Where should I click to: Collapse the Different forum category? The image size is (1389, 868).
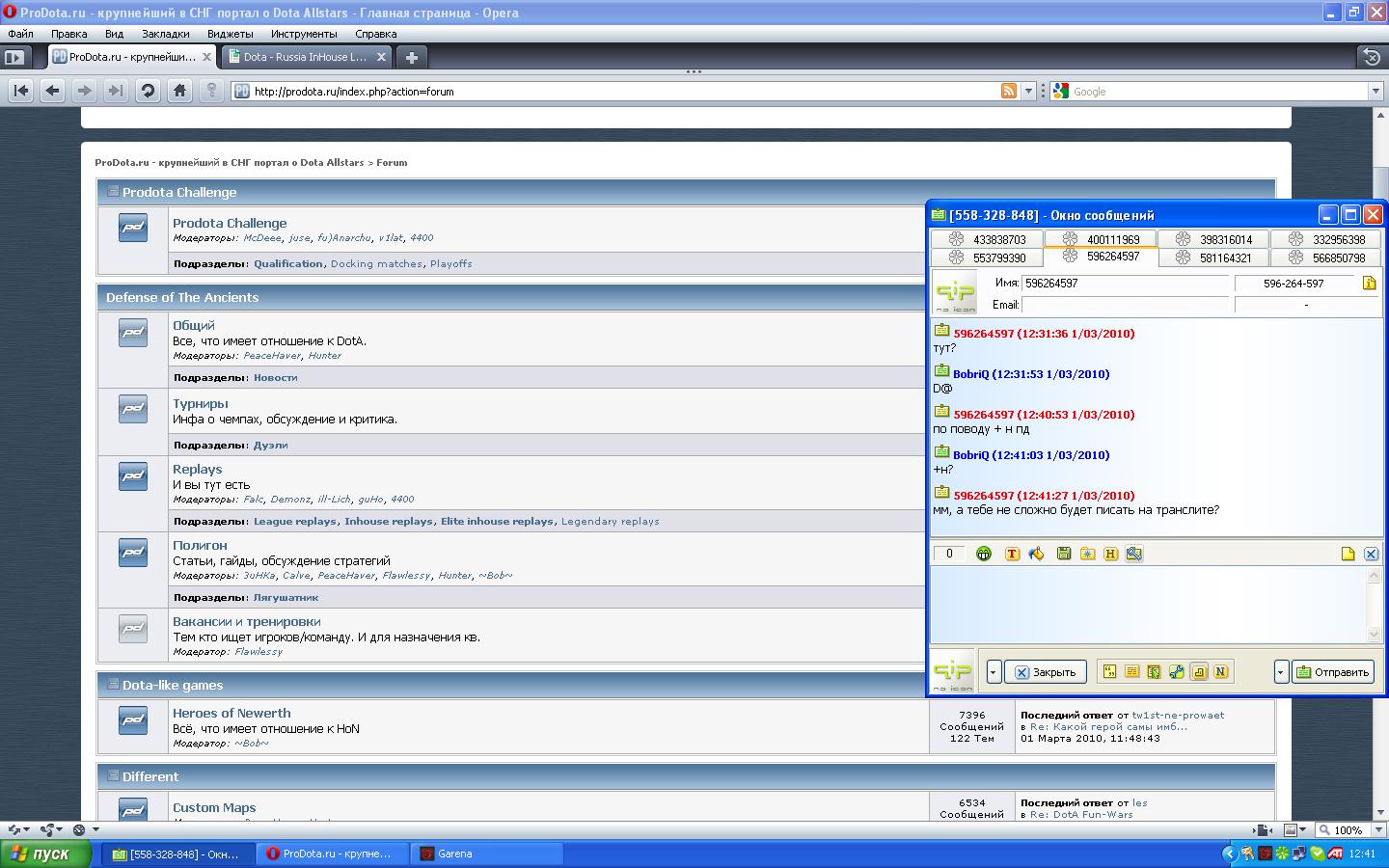click(113, 775)
